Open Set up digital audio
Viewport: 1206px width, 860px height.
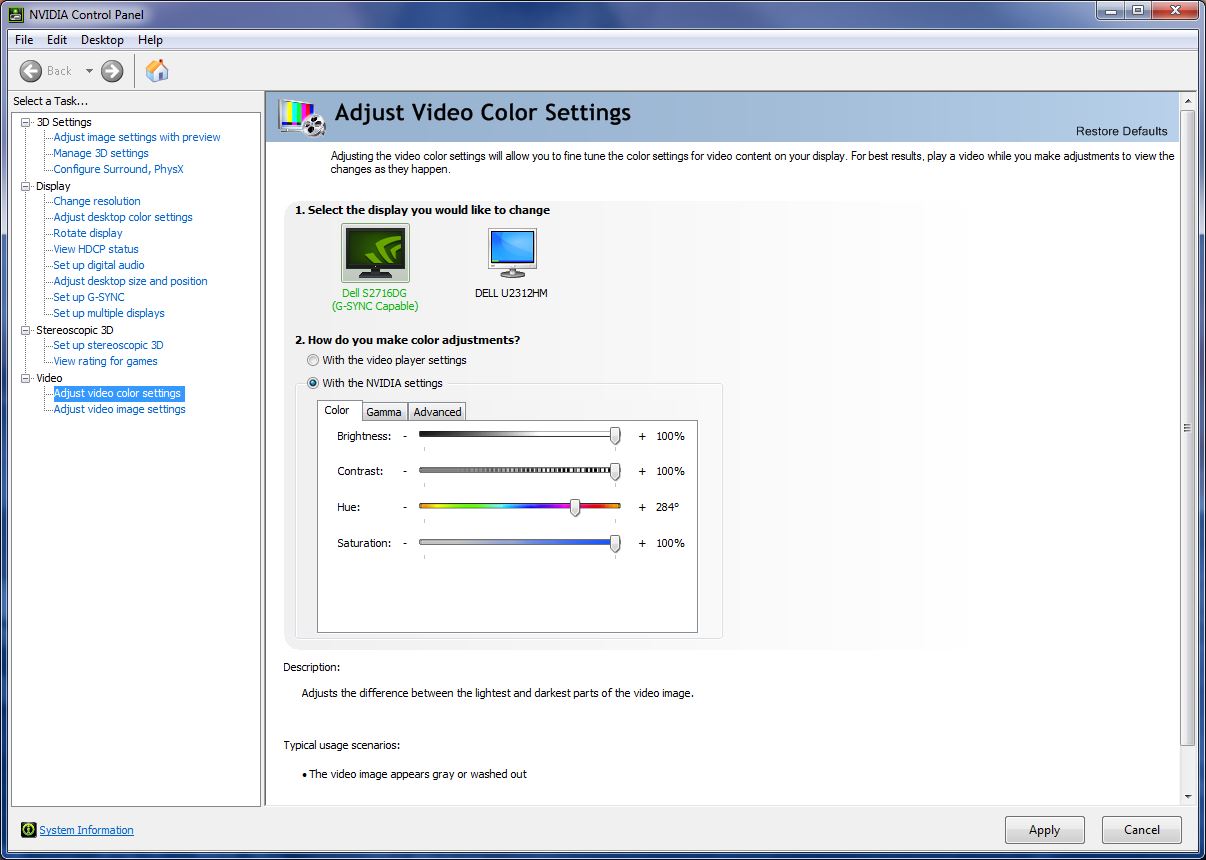pos(99,265)
